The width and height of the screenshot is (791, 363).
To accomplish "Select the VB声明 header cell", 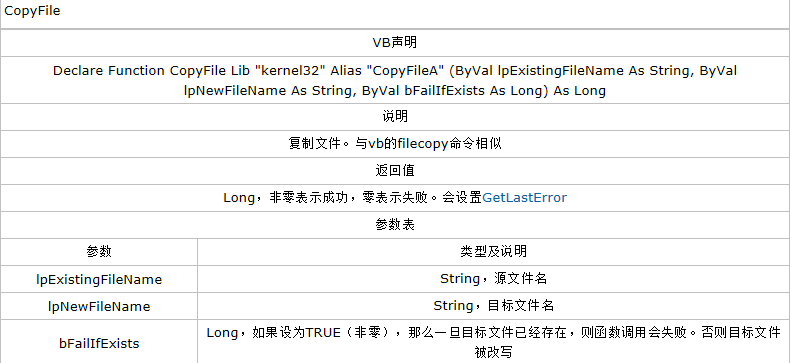I will click(395, 43).
